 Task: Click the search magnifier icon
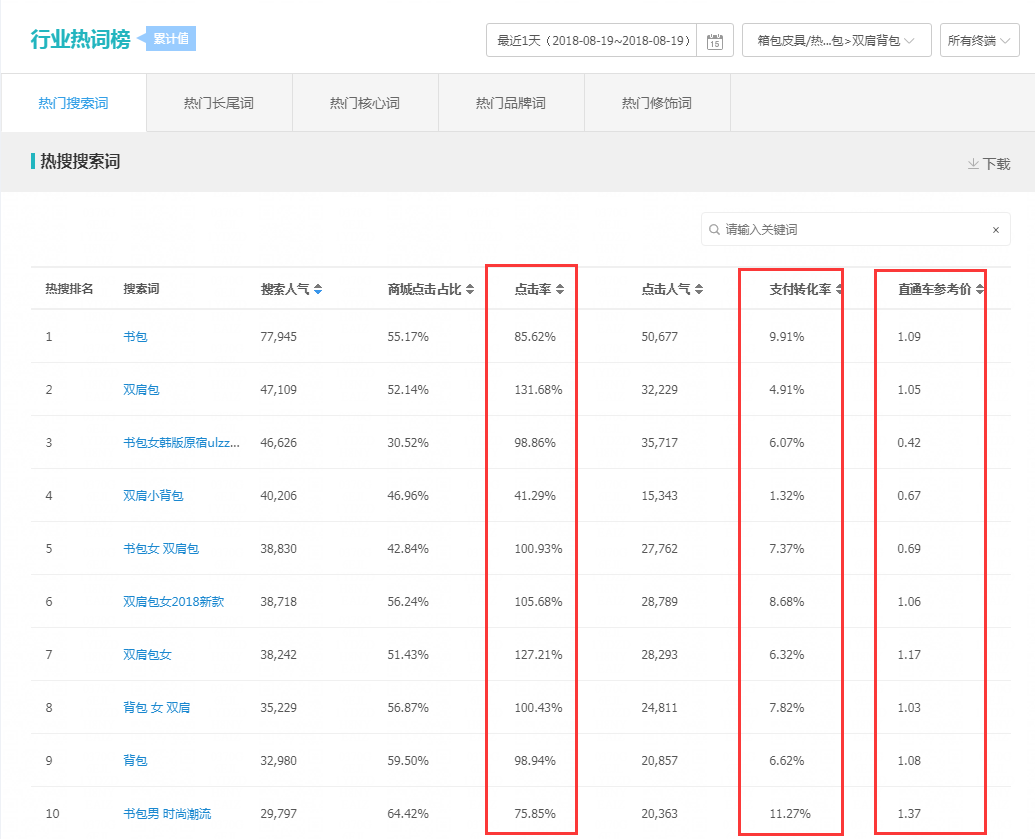(x=714, y=230)
